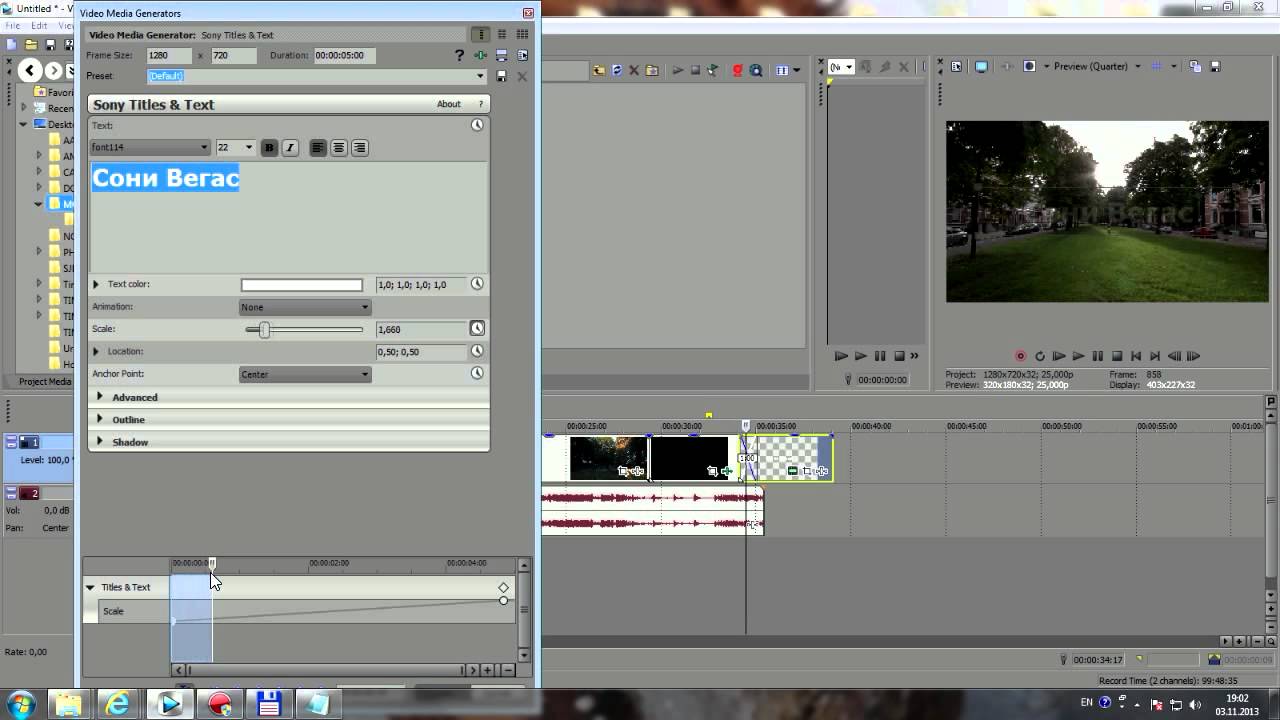
Task: Pause playback in video preview
Action: point(1098,356)
